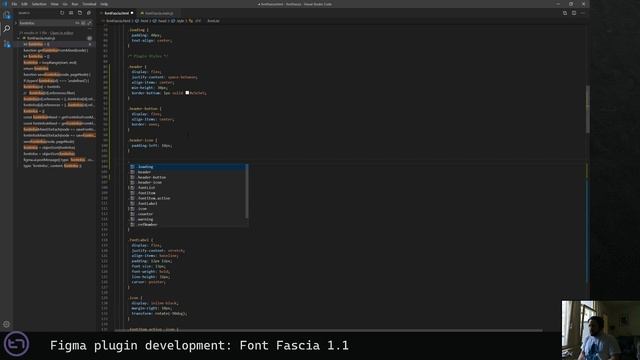The image size is (640, 360).
Task: Open the File menu
Action: tap(14, 4)
